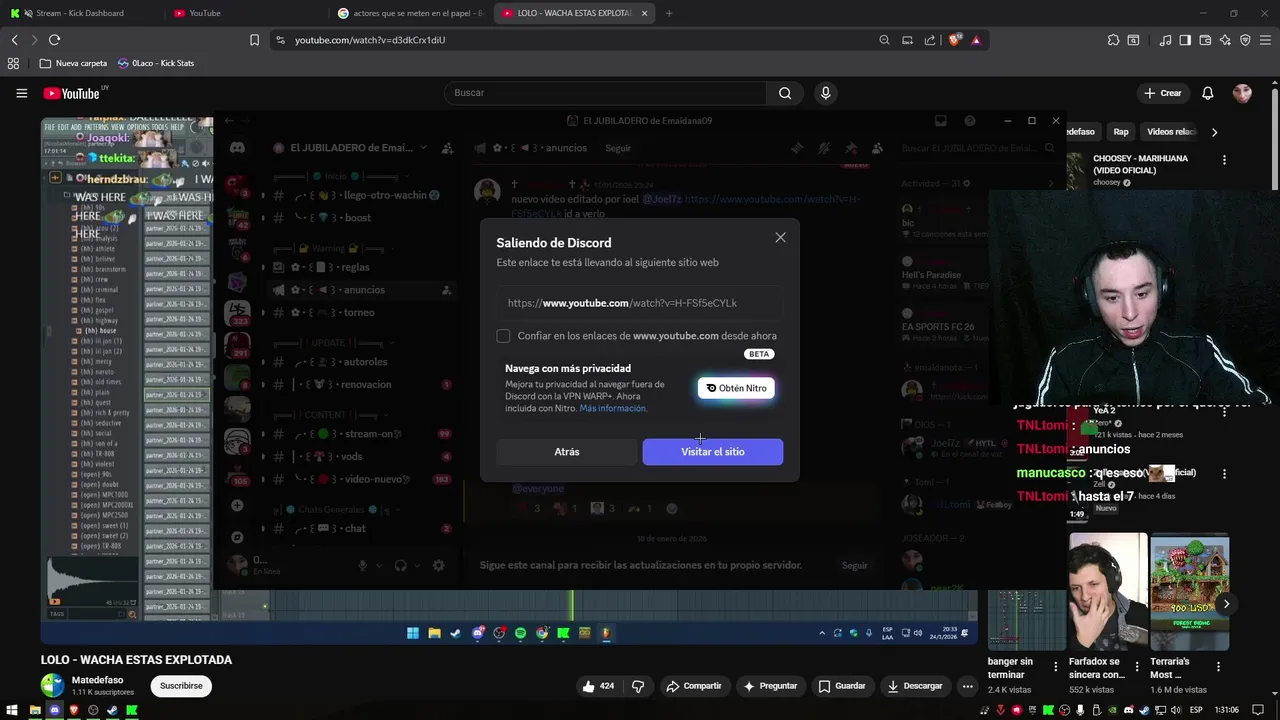
Task: Go back with the browser back arrow
Action: tap(14, 40)
